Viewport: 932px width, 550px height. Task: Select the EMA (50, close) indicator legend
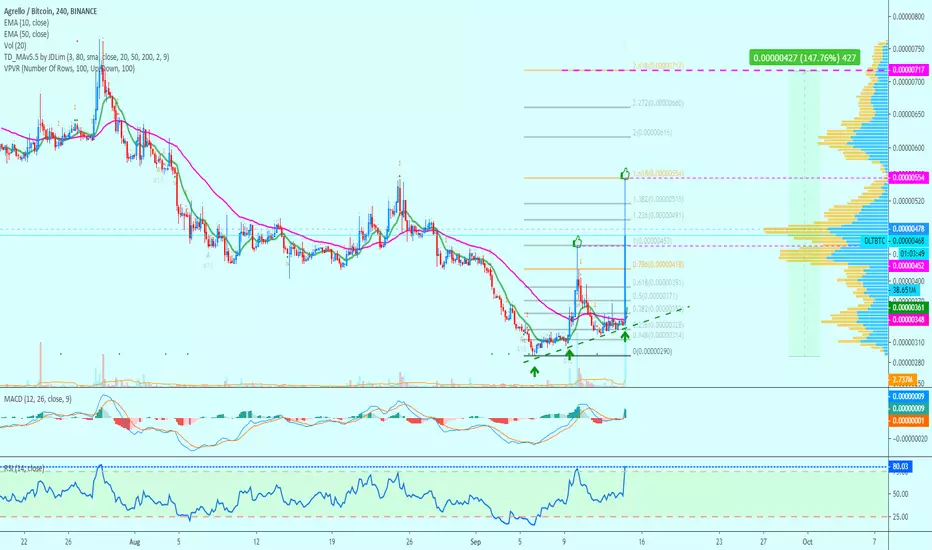click(x=26, y=34)
